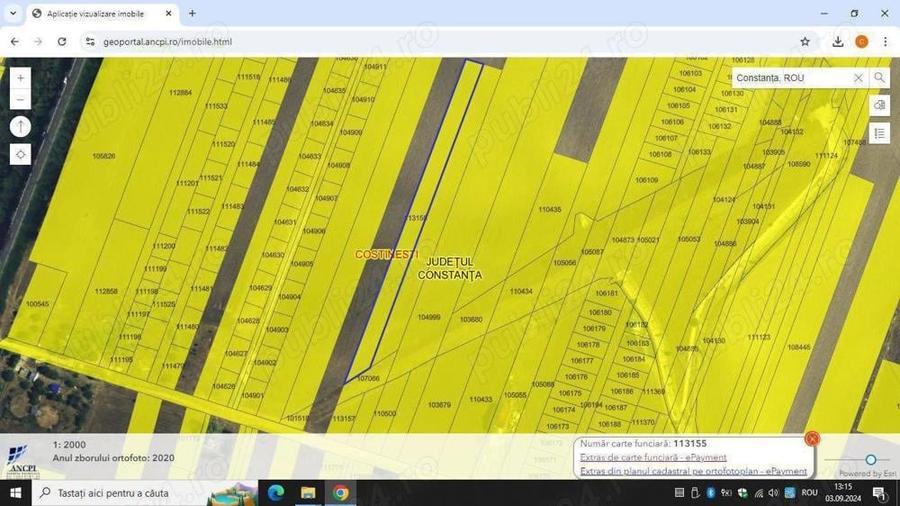
Task: Reload the geoportal page
Action: coord(62,41)
